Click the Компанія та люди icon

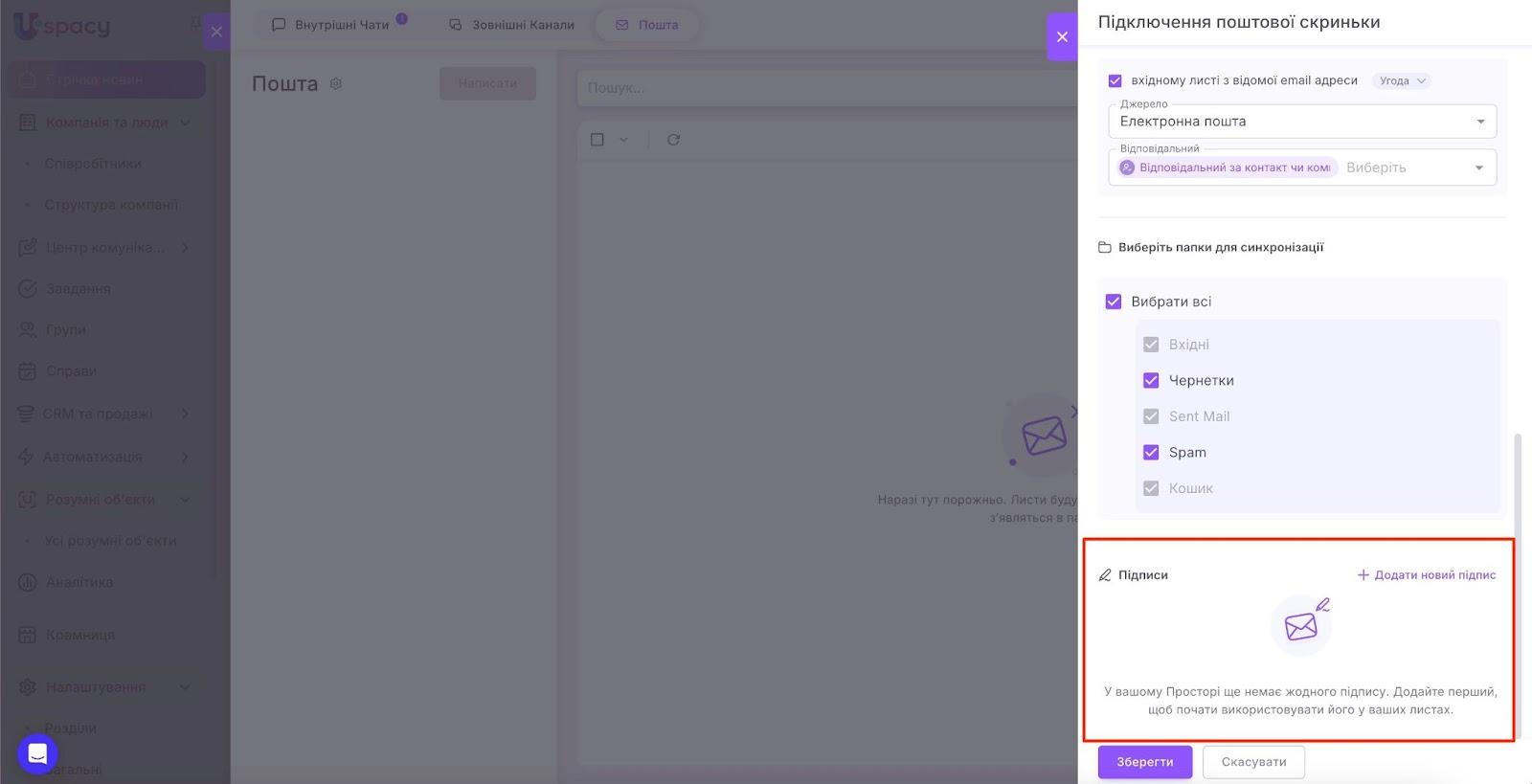(28, 123)
